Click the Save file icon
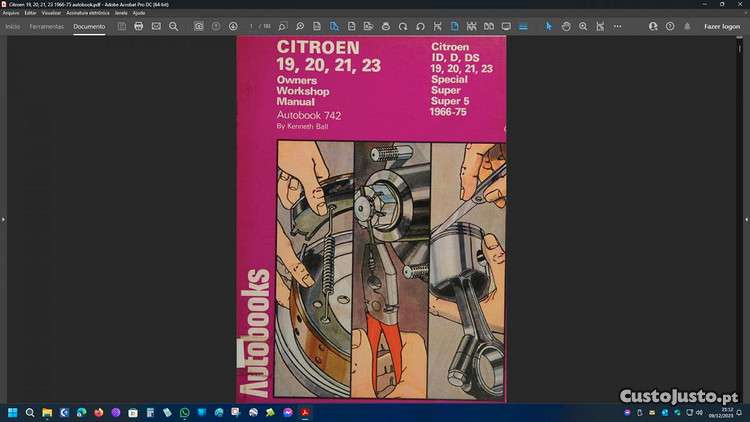The height and width of the screenshot is (422, 750). point(122,26)
